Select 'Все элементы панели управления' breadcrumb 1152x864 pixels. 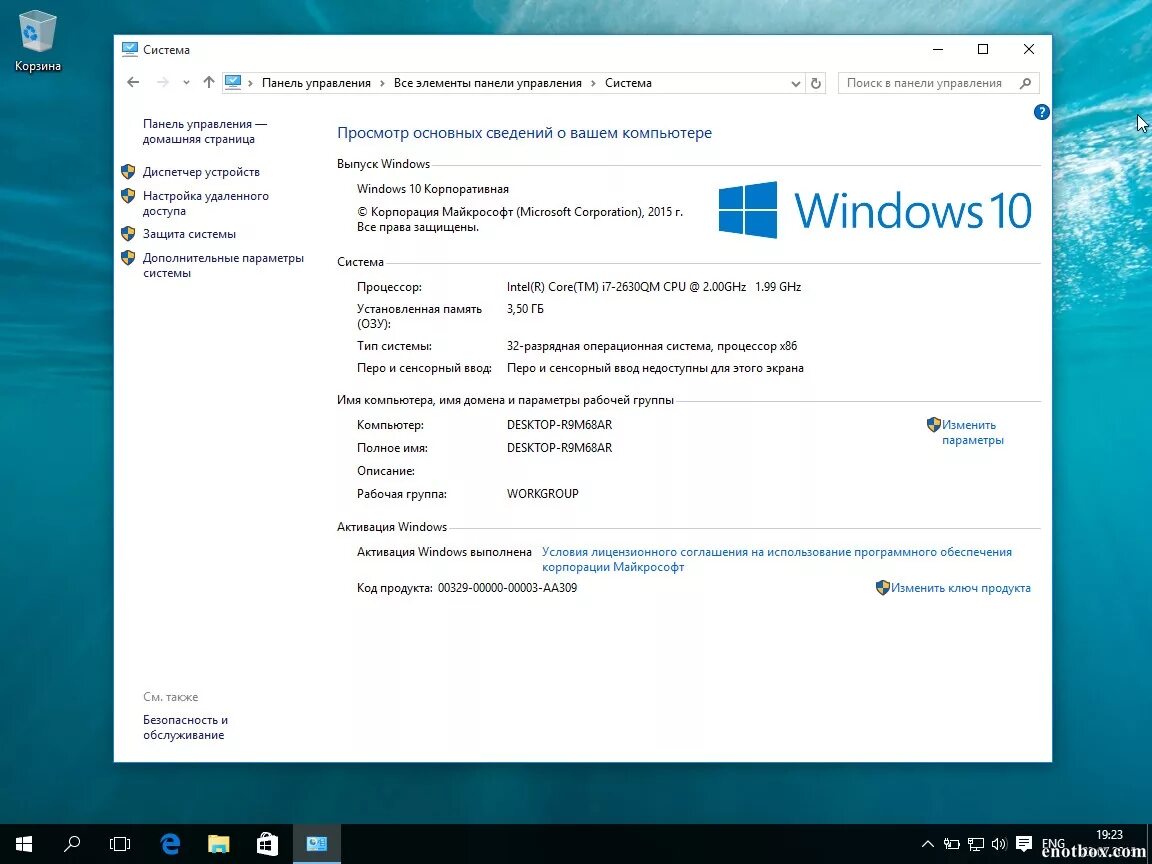click(x=487, y=83)
